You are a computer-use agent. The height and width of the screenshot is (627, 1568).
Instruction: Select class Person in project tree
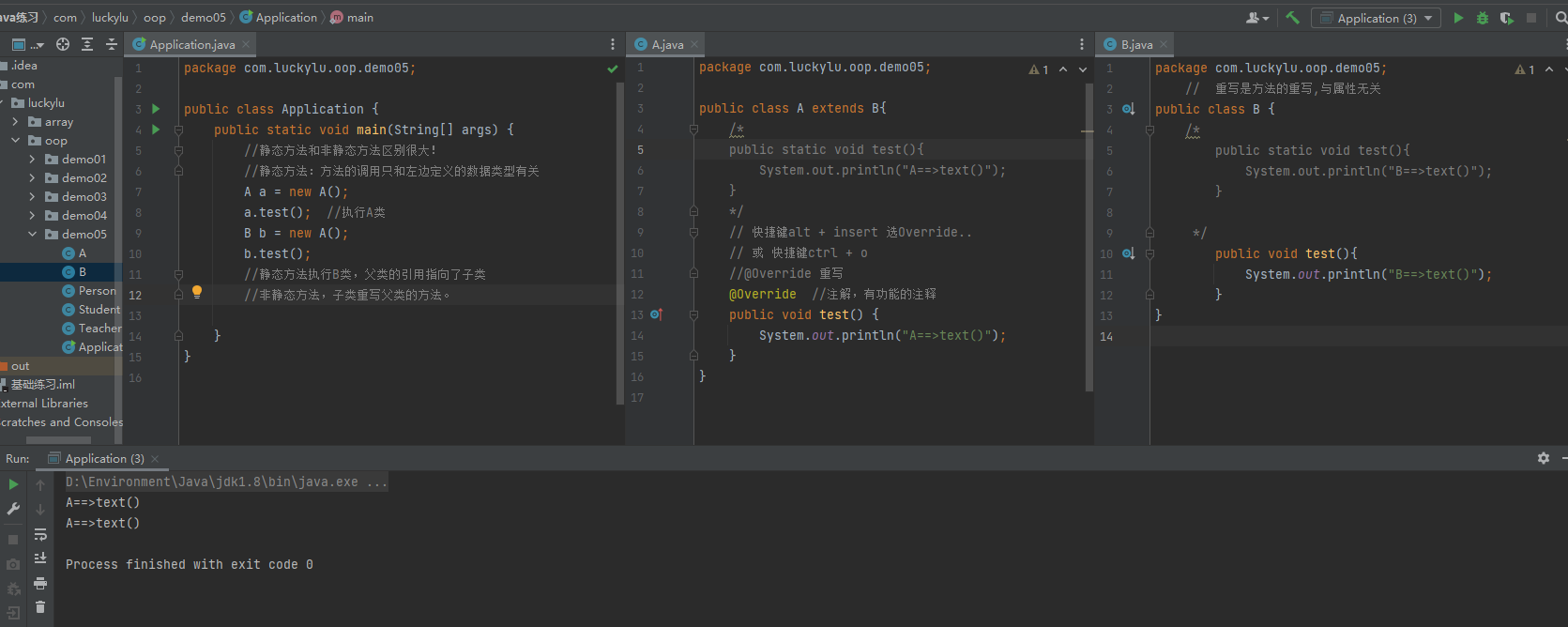click(89, 290)
